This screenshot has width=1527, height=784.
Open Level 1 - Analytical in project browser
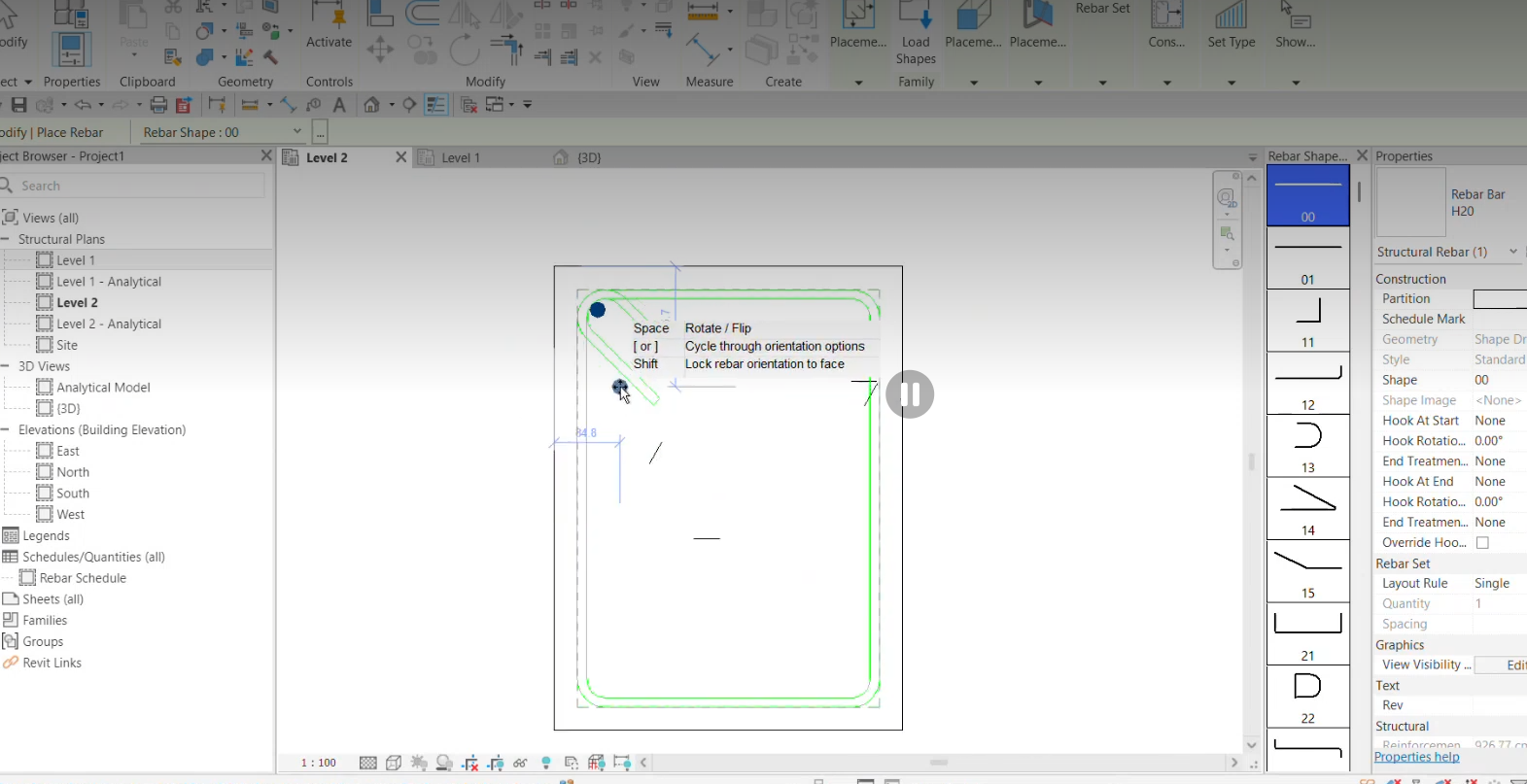click(x=109, y=282)
